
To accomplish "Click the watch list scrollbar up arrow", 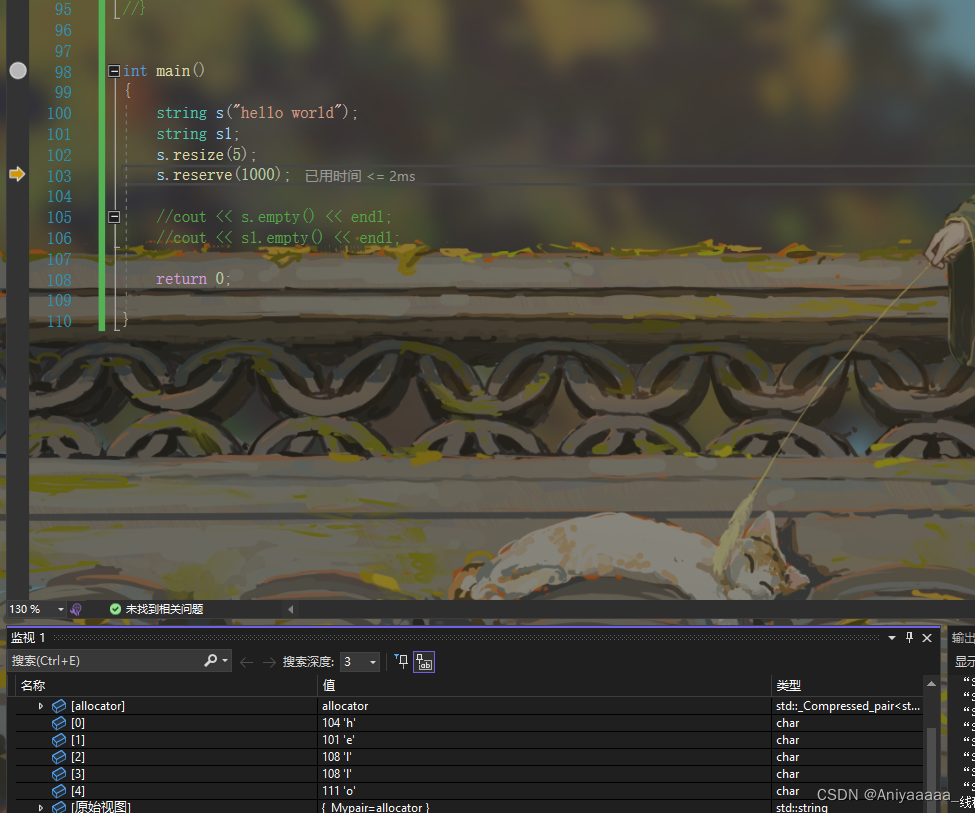I will coord(931,684).
